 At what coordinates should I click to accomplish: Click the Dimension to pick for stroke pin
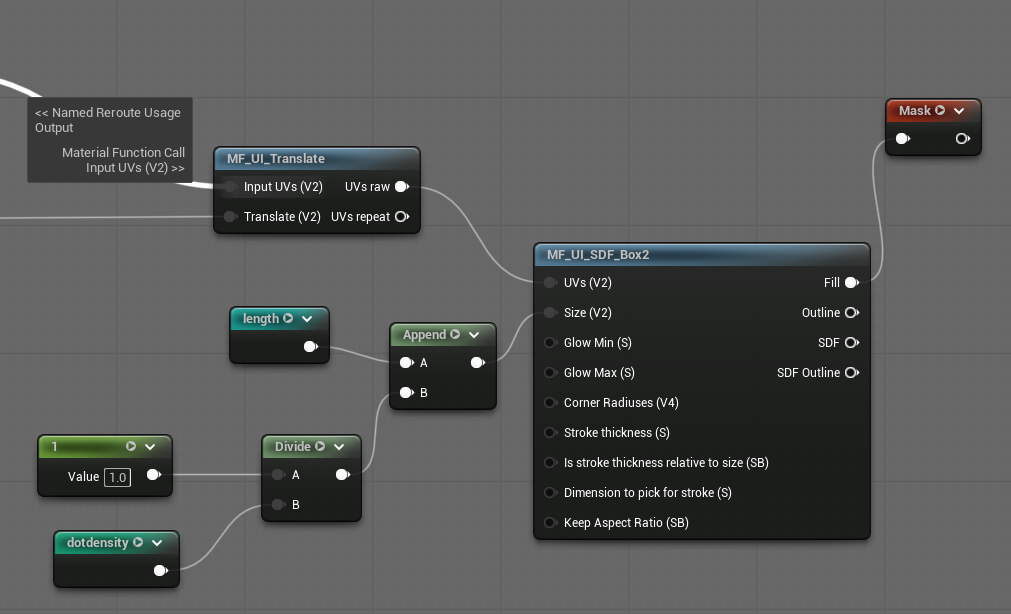click(x=550, y=493)
